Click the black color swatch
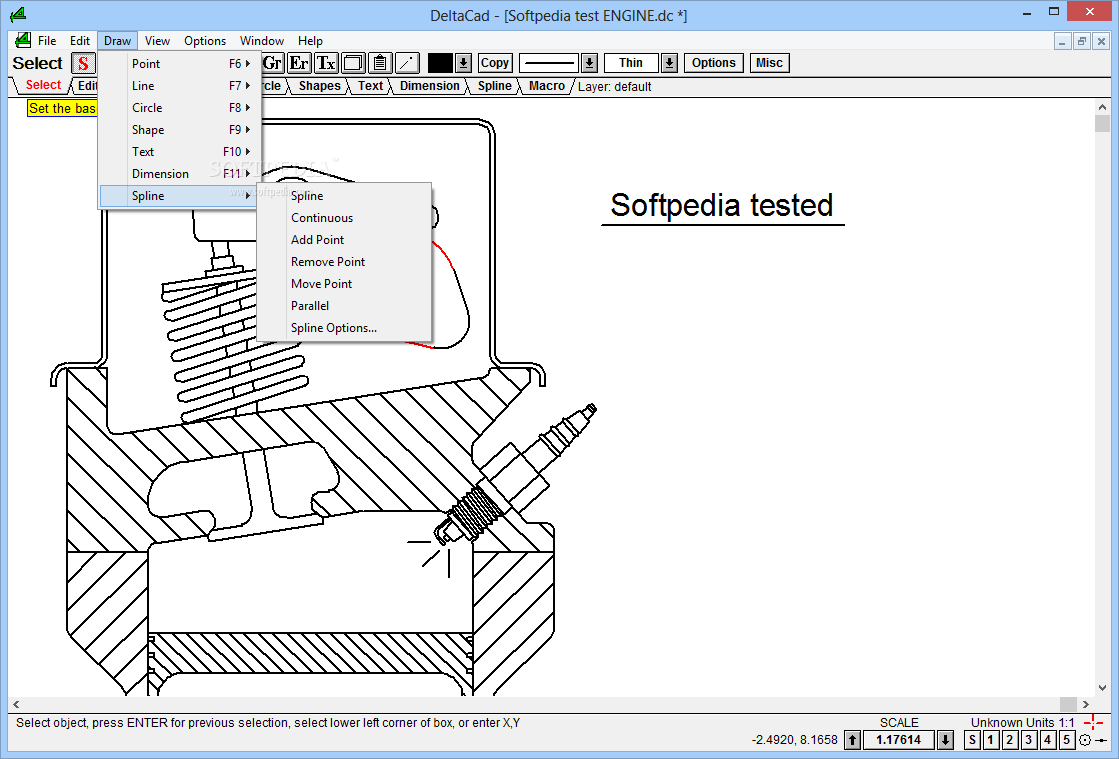Screen dimensions: 1119x759 click(x=440, y=63)
